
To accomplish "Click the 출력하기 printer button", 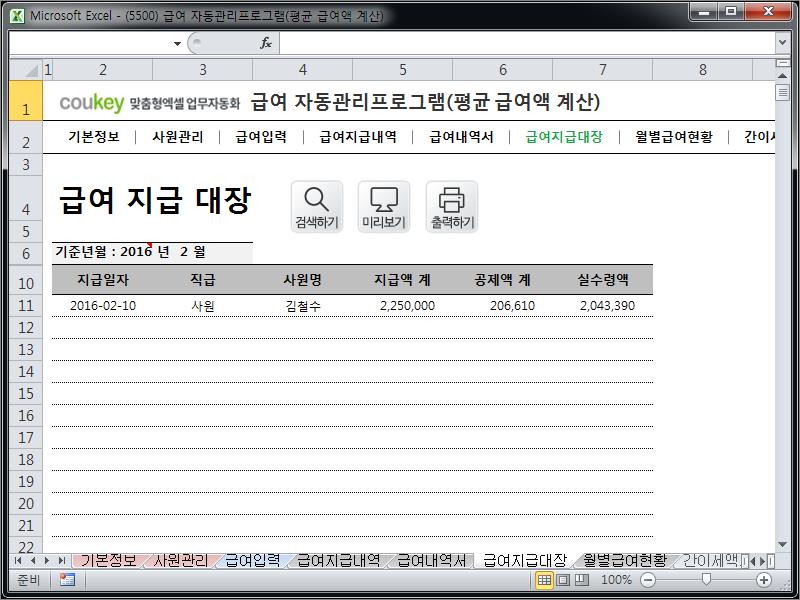I will [452, 207].
